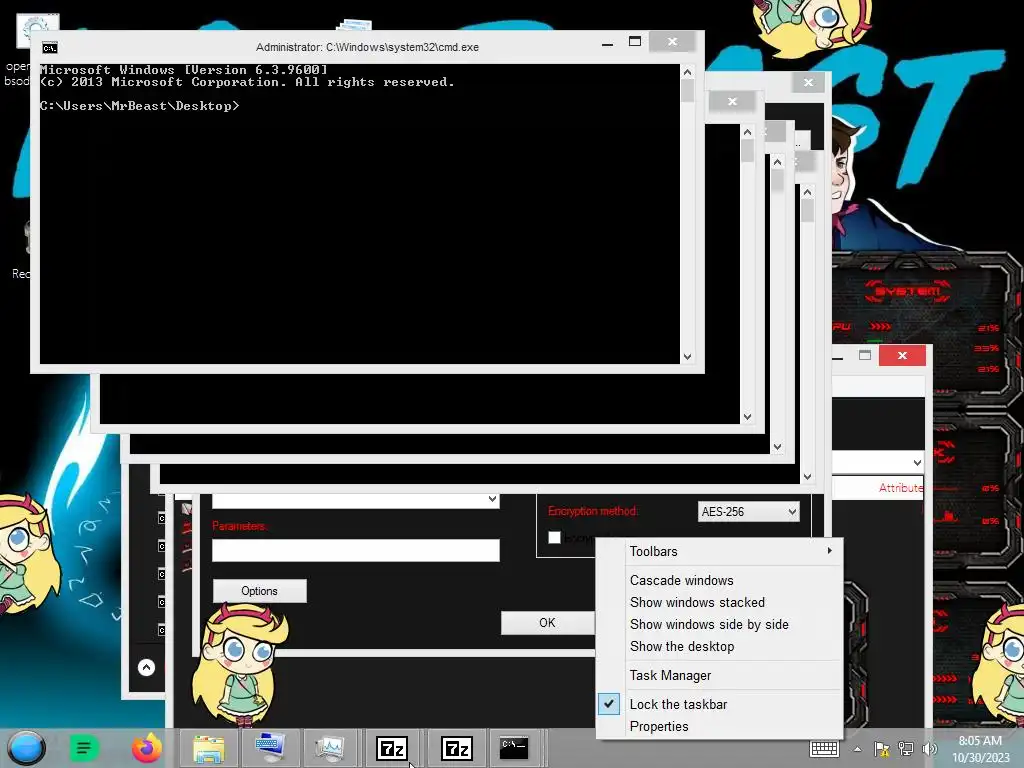Open the Action Center flag icon

click(x=882, y=749)
